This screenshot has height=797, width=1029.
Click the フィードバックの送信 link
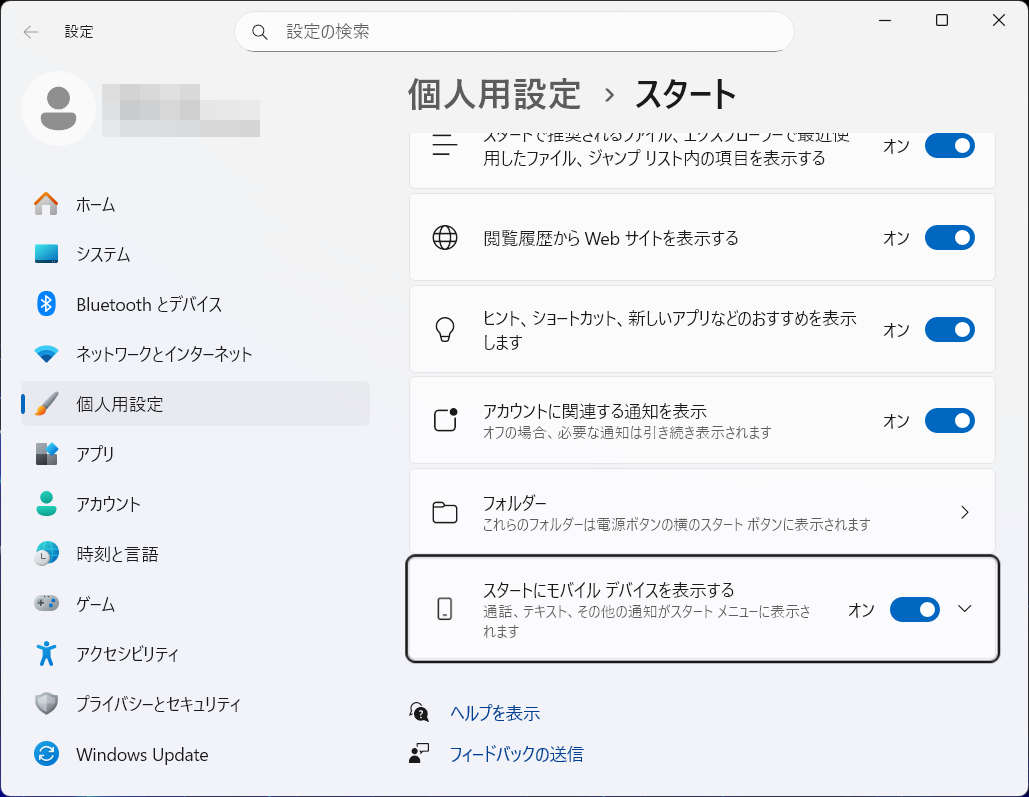tap(516, 754)
